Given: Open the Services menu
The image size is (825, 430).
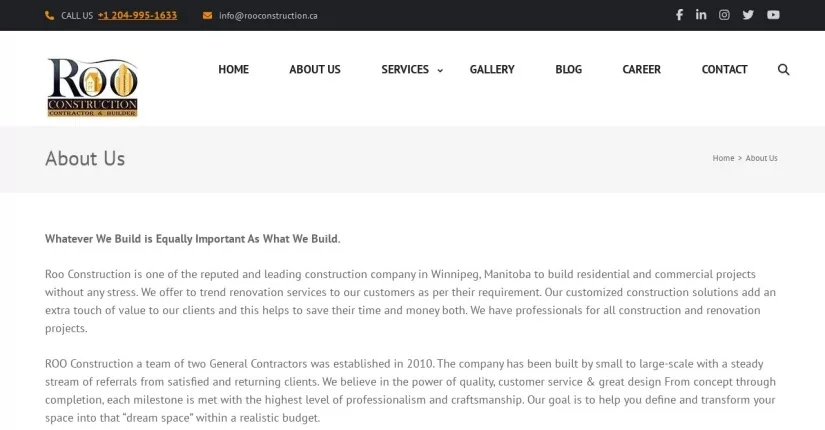Looking at the screenshot, I should coord(405,69).
